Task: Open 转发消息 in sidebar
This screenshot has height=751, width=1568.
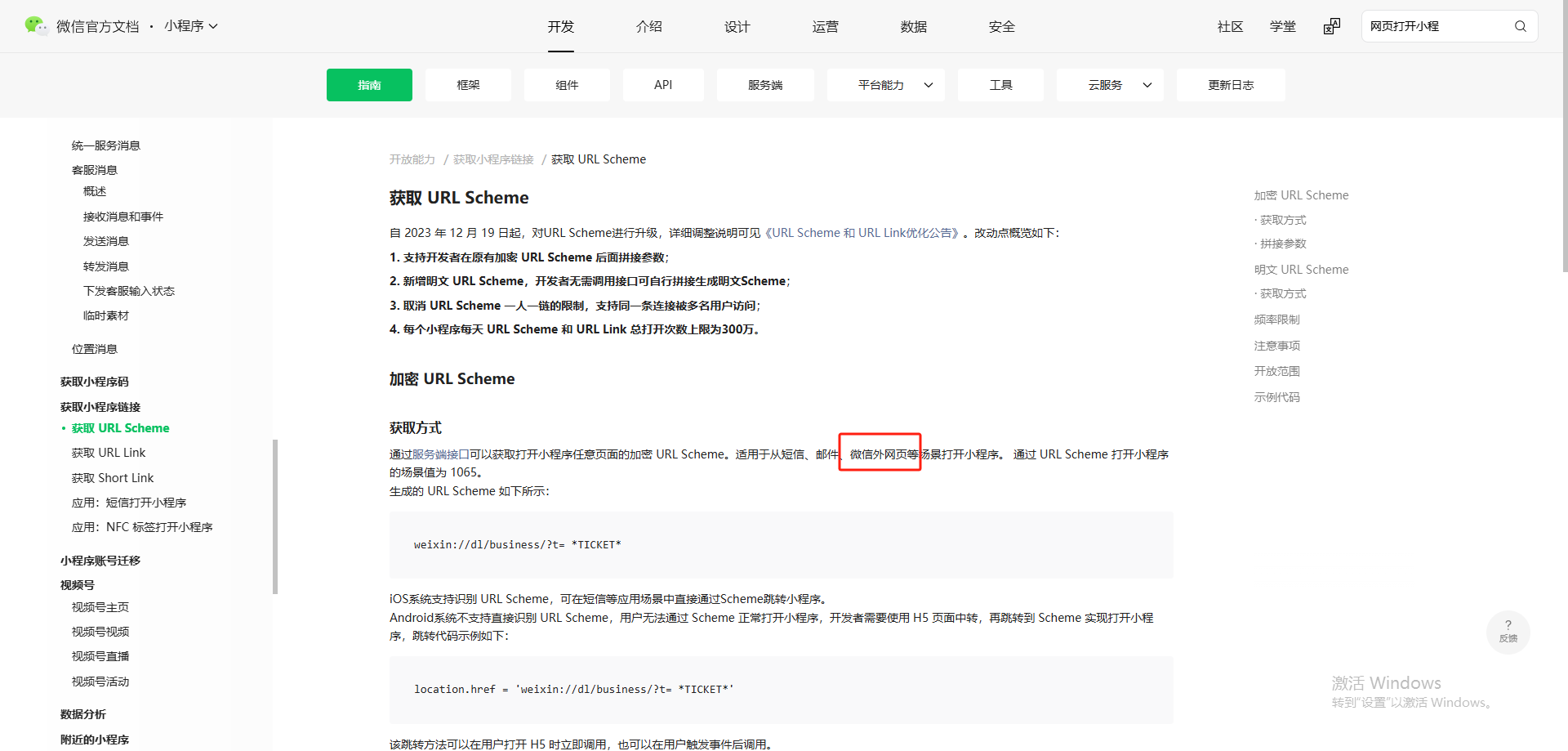Action: click(x=106, y=266)
